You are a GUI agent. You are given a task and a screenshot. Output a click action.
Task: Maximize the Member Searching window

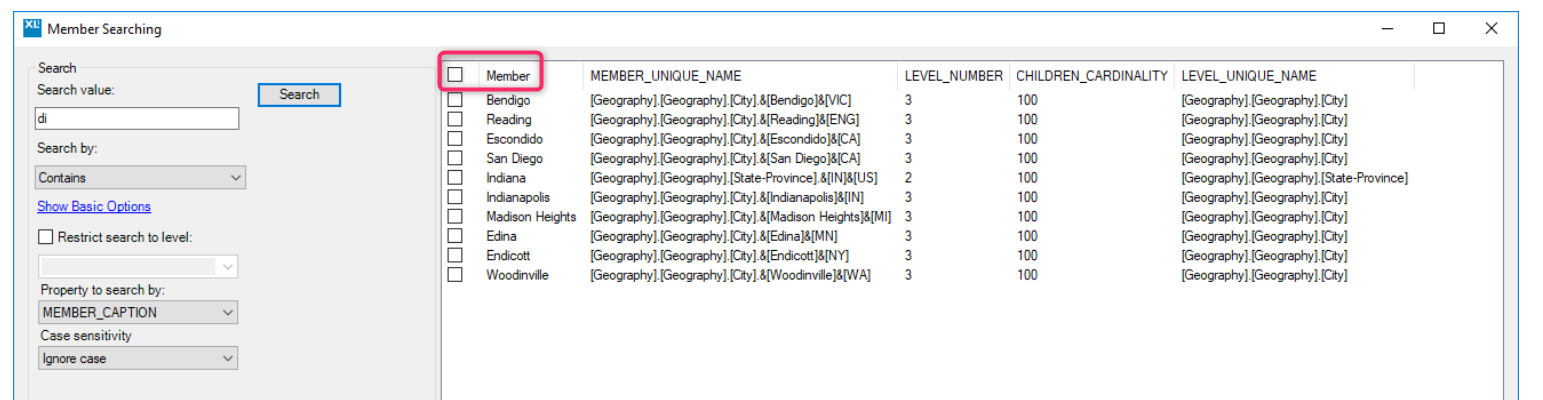tap(1438, 29)
